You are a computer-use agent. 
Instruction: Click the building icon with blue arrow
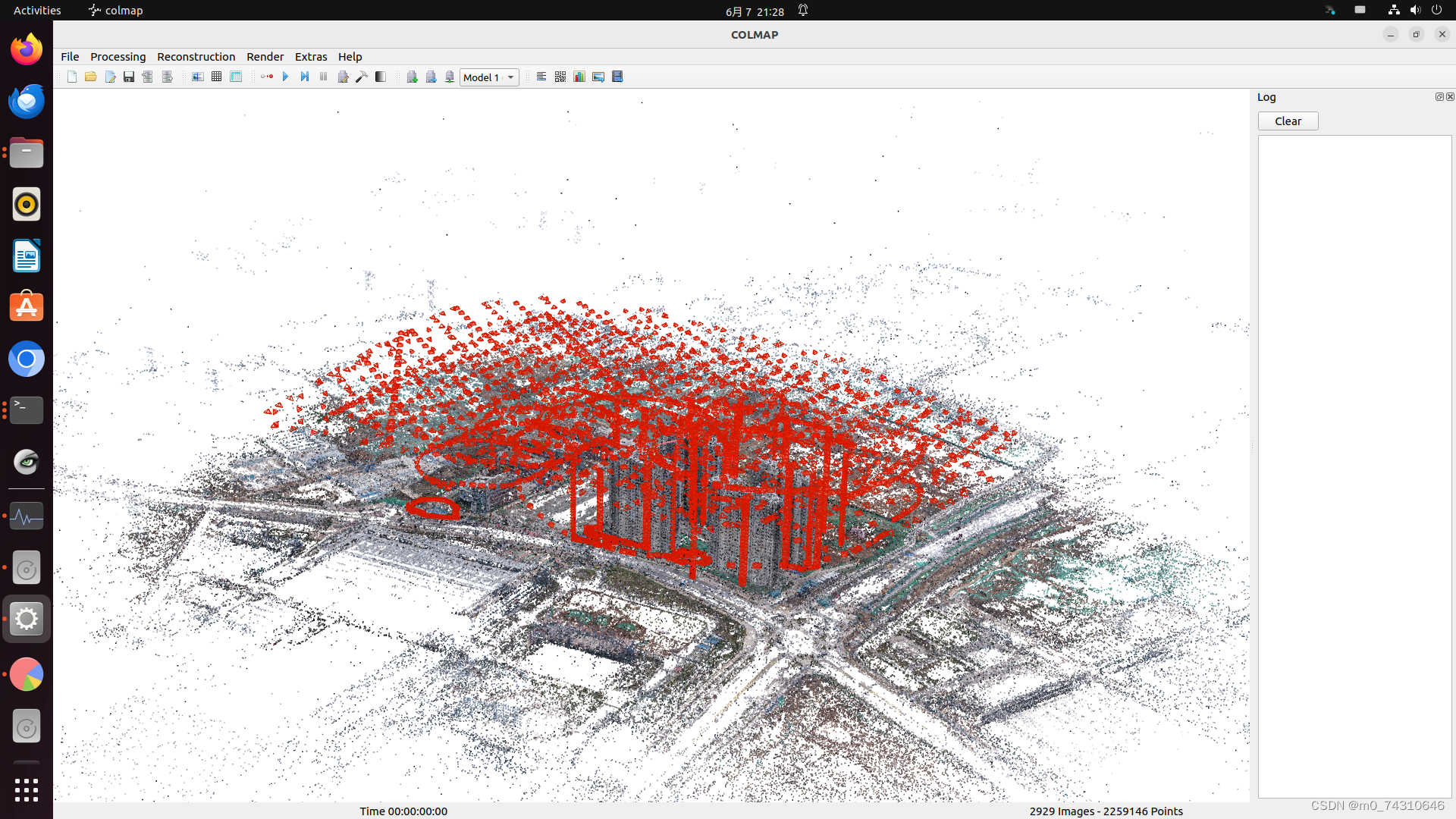tap(431, 77)
